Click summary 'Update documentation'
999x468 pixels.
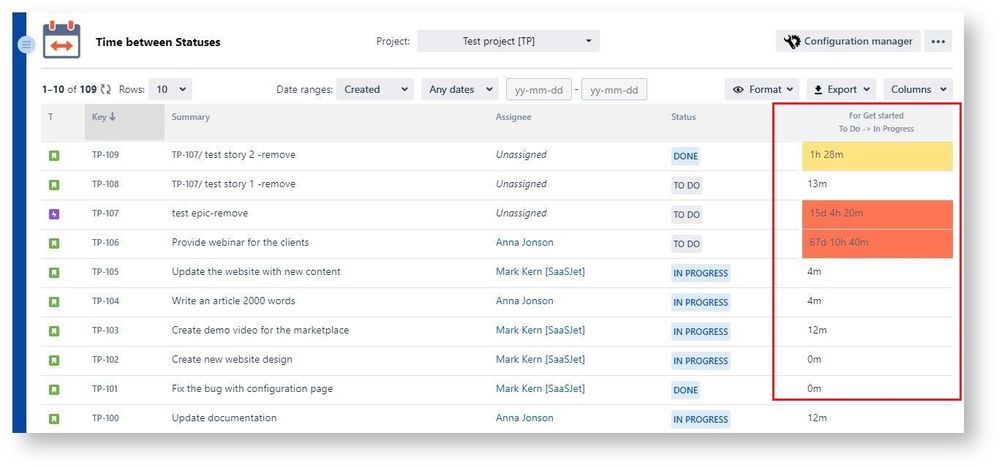pos(224,418)
